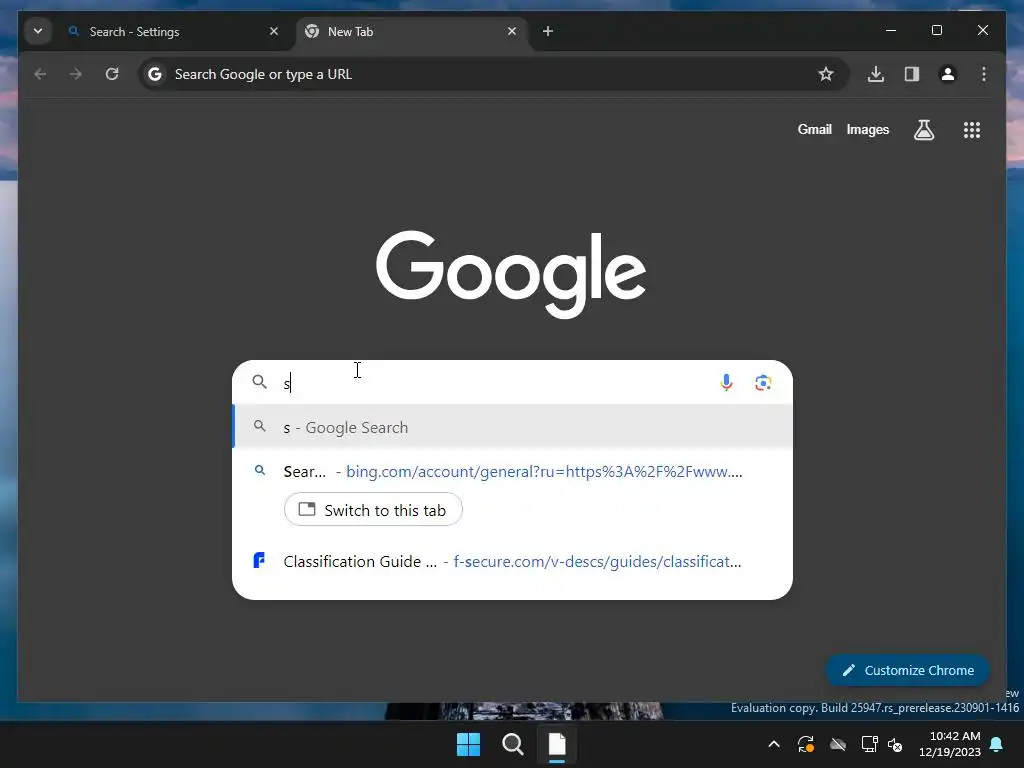Open the Chrome three-dot menu

pos(984,74)
